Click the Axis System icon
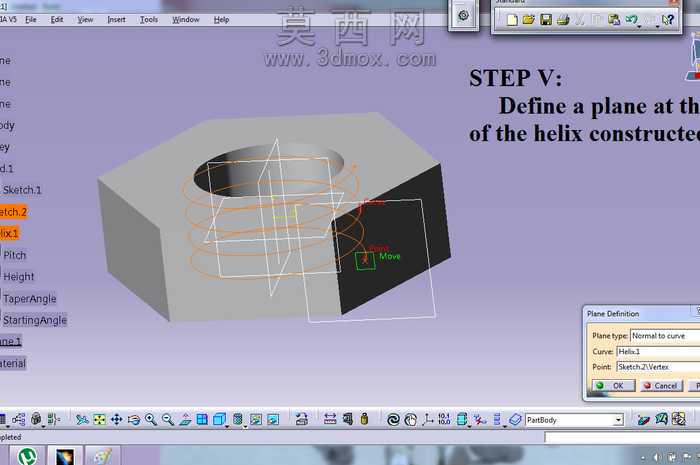Image resolution: width=700 pixels, height=465 pixels. point(428,419)
